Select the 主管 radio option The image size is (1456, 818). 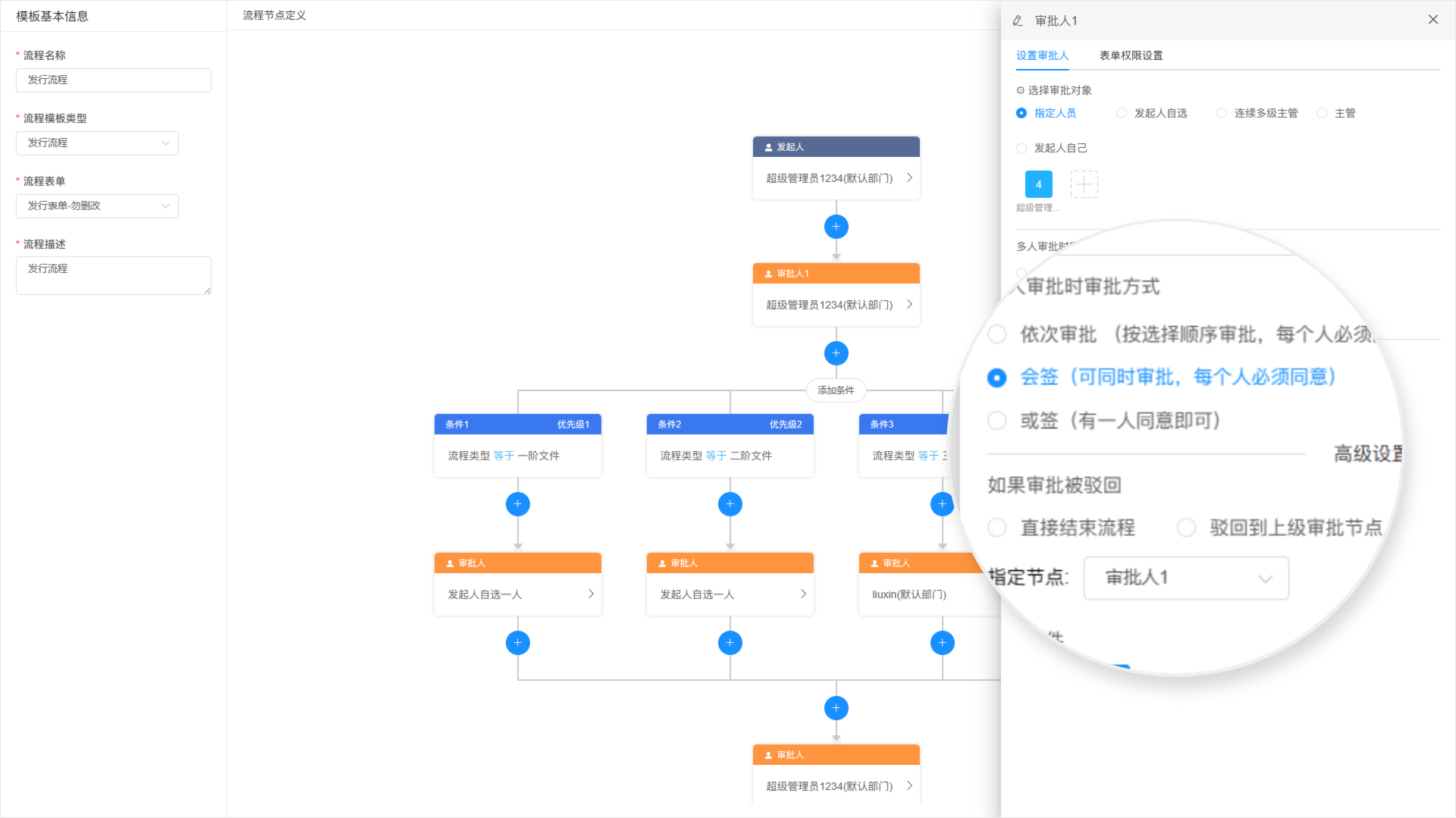tap(1320, 113)
